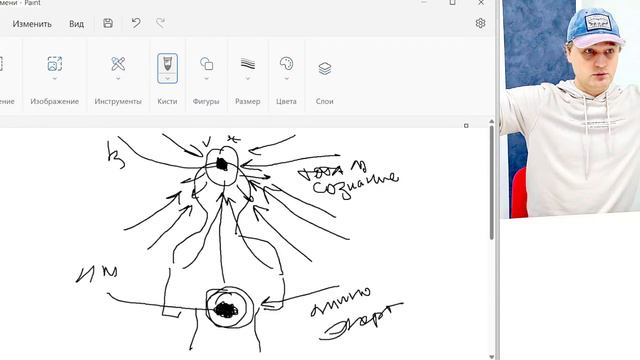The width and height of the screenshot is (640, 360).
Task: Click the Фигуры label
Action: click(206, 101)
